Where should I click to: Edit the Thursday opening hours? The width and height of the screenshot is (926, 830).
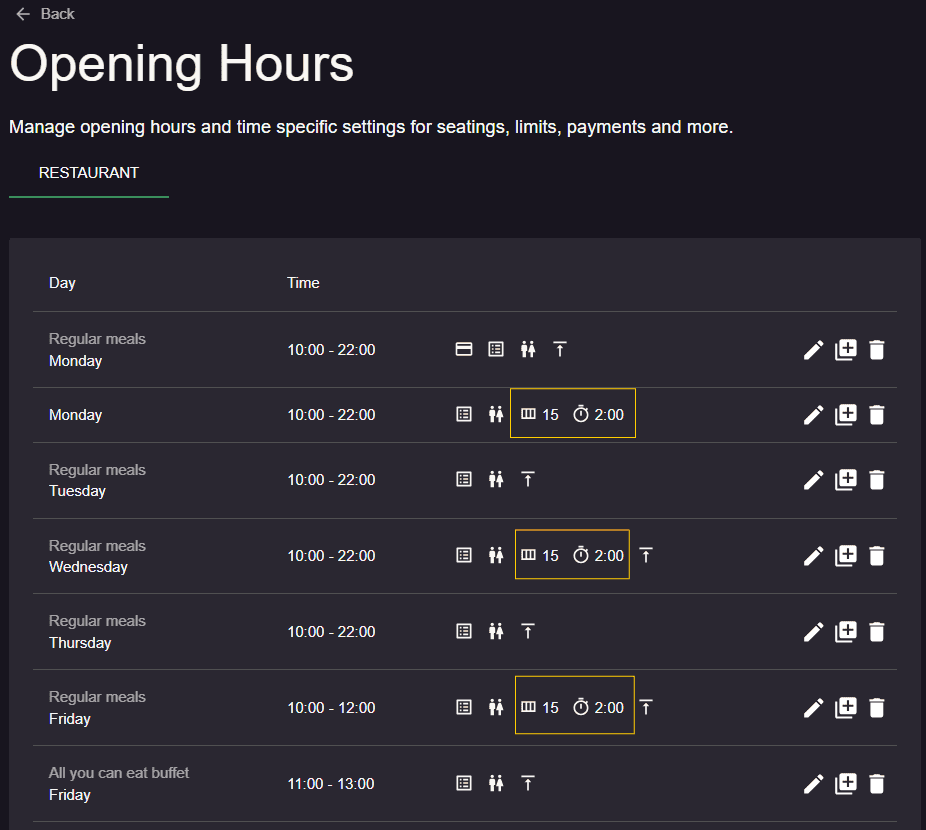813,632
